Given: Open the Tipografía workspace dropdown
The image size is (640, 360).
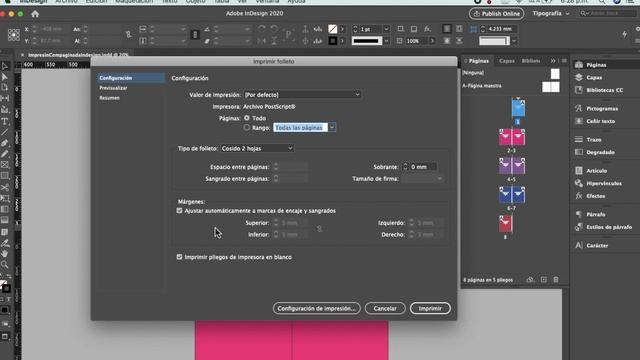Looking at the screenshot, I should click(550, 13).
